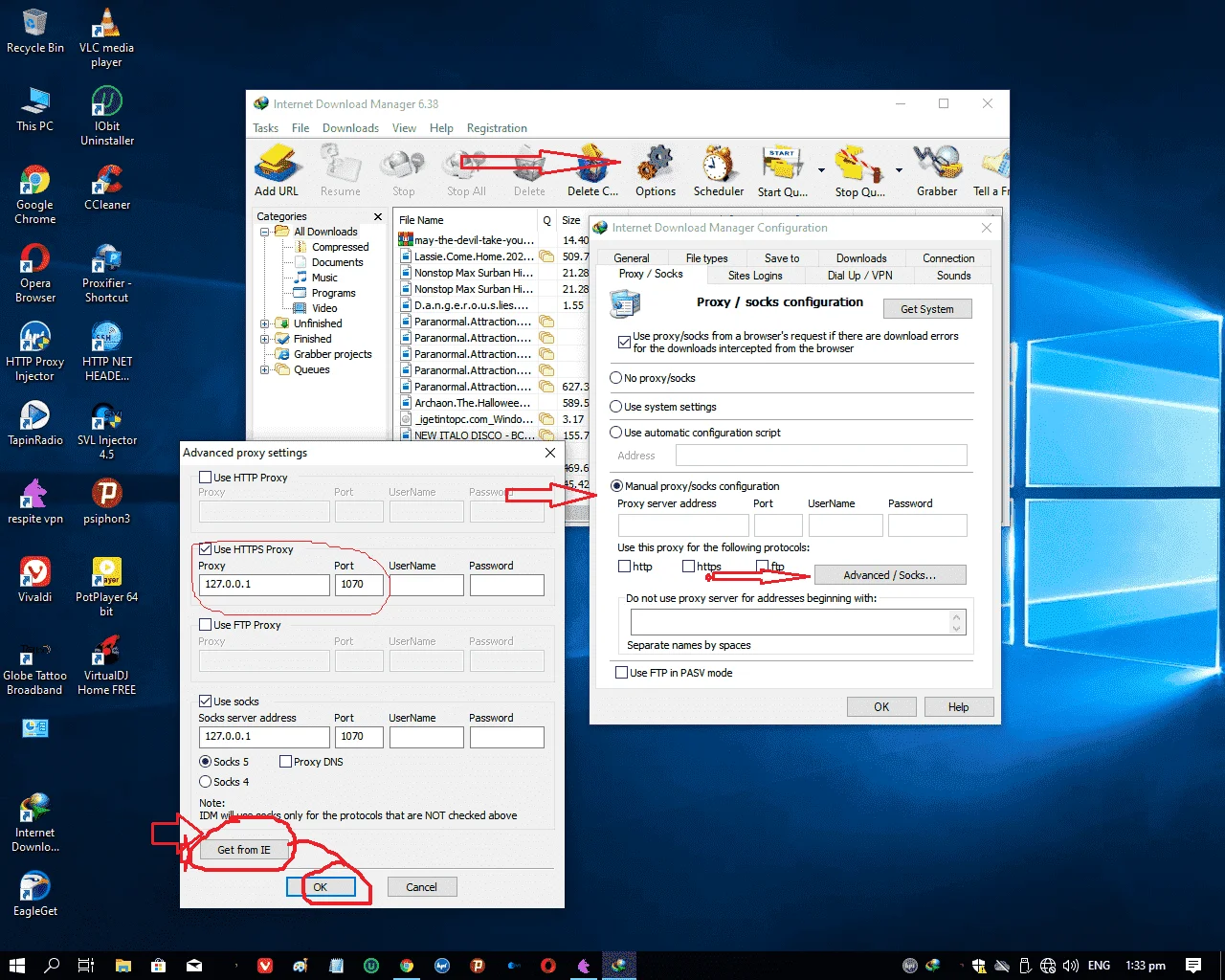The height and width of the screenshot is (980, 1225).
Task: Expand Queues category node
Action: coord(265,369)
